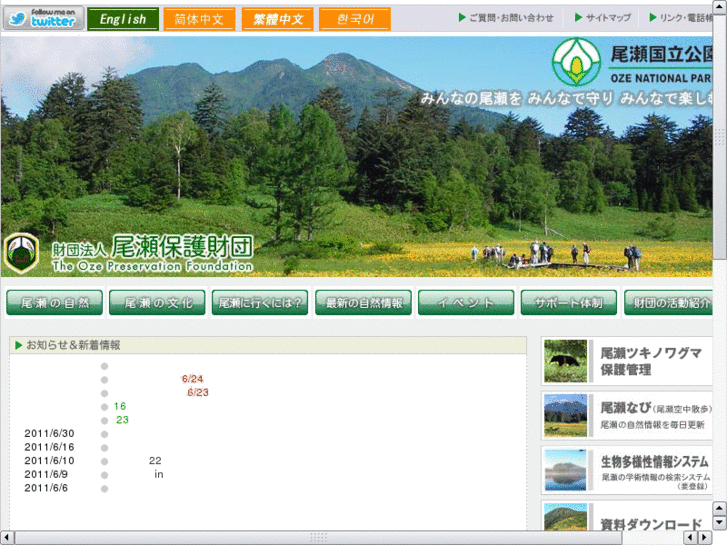
Task: Click the Oze Preservation Foundation emblem
Action: pyautogui.click(x=21, y=253)
